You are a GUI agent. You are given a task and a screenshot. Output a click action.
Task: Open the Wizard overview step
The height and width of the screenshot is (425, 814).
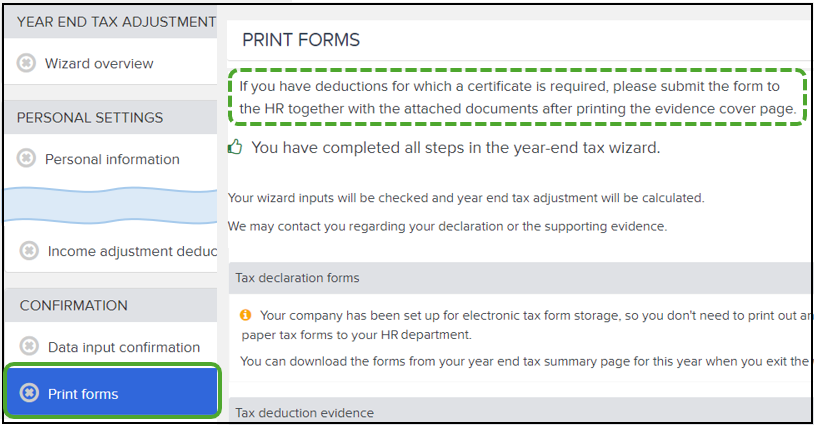coord(111,63)
